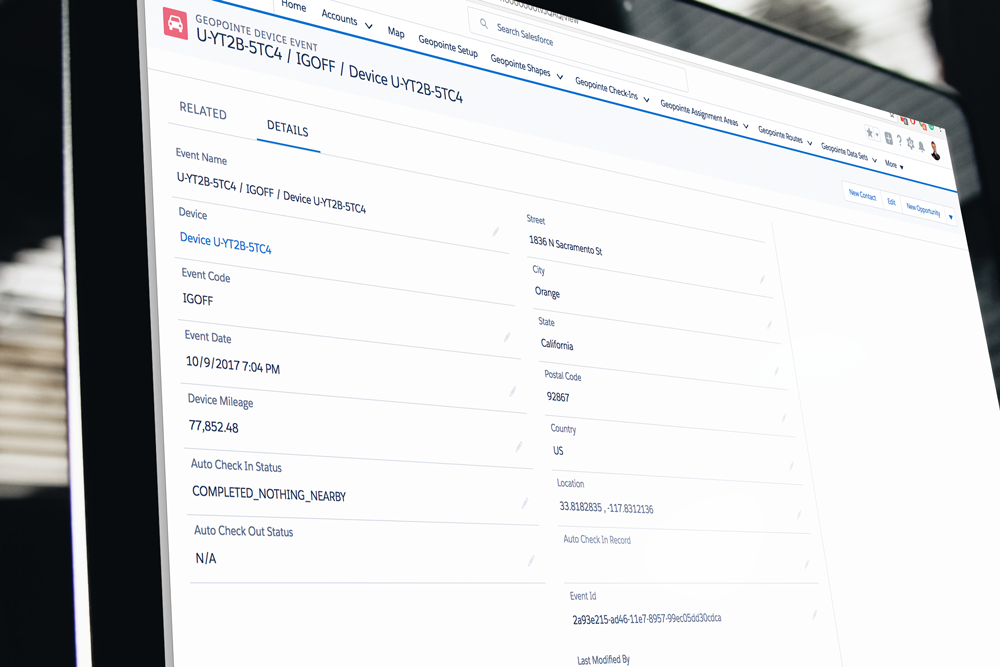Image resolution: width=1000 pixels, height=667 pixels.
Task: Click the '33.8182835, -117.8312136' location value
Action: [606, 508]
